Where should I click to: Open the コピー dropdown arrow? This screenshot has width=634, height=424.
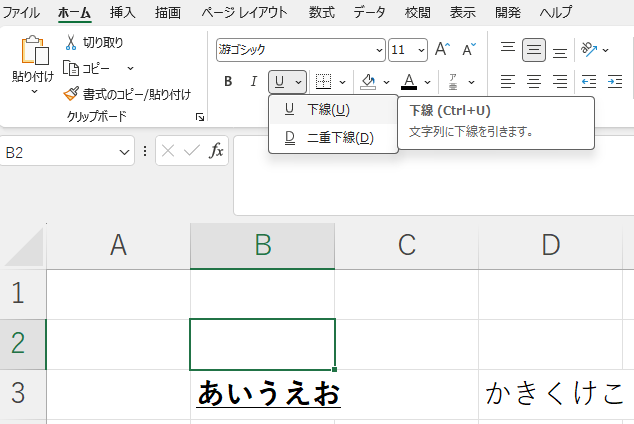click(x=130, y=68)
